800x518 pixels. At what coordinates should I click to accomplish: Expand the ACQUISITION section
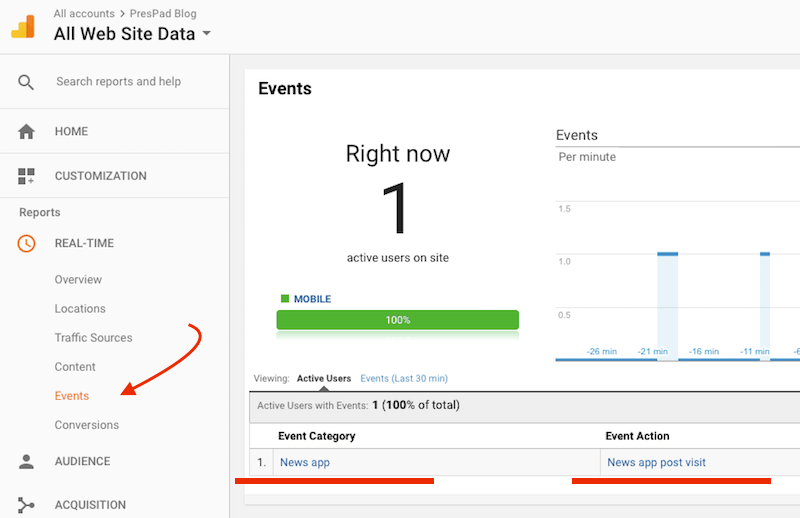tap(90, 505)
